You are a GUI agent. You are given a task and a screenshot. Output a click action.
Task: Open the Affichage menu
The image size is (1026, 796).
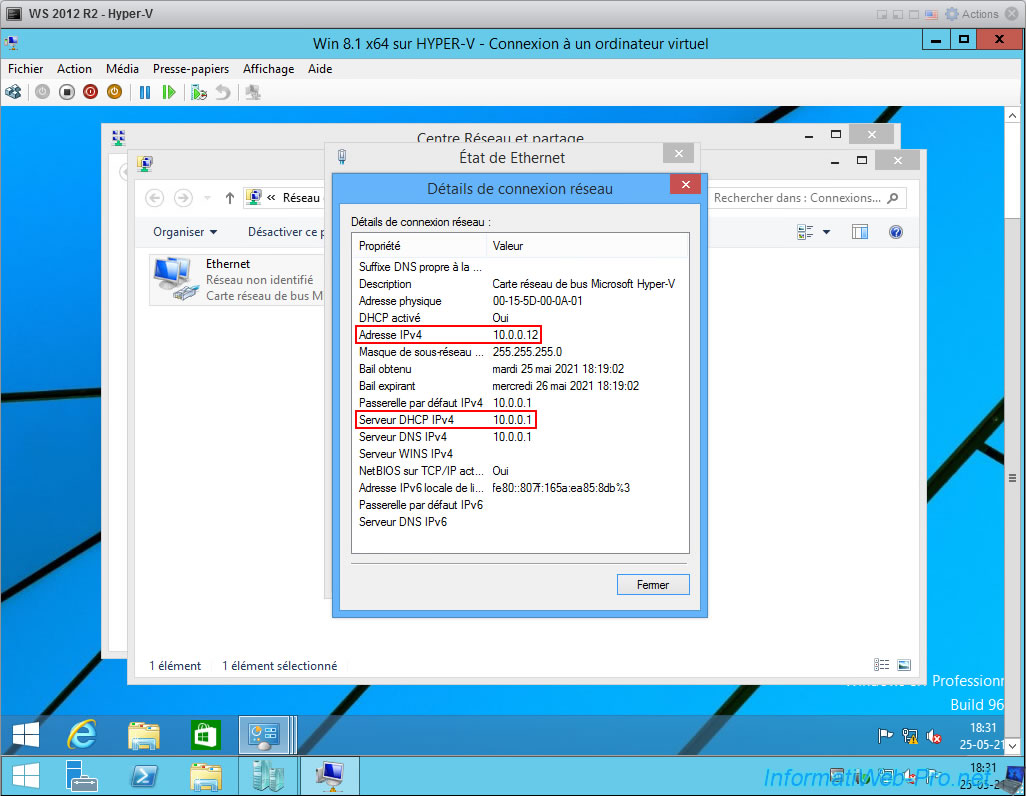click(x=268, y=69)
